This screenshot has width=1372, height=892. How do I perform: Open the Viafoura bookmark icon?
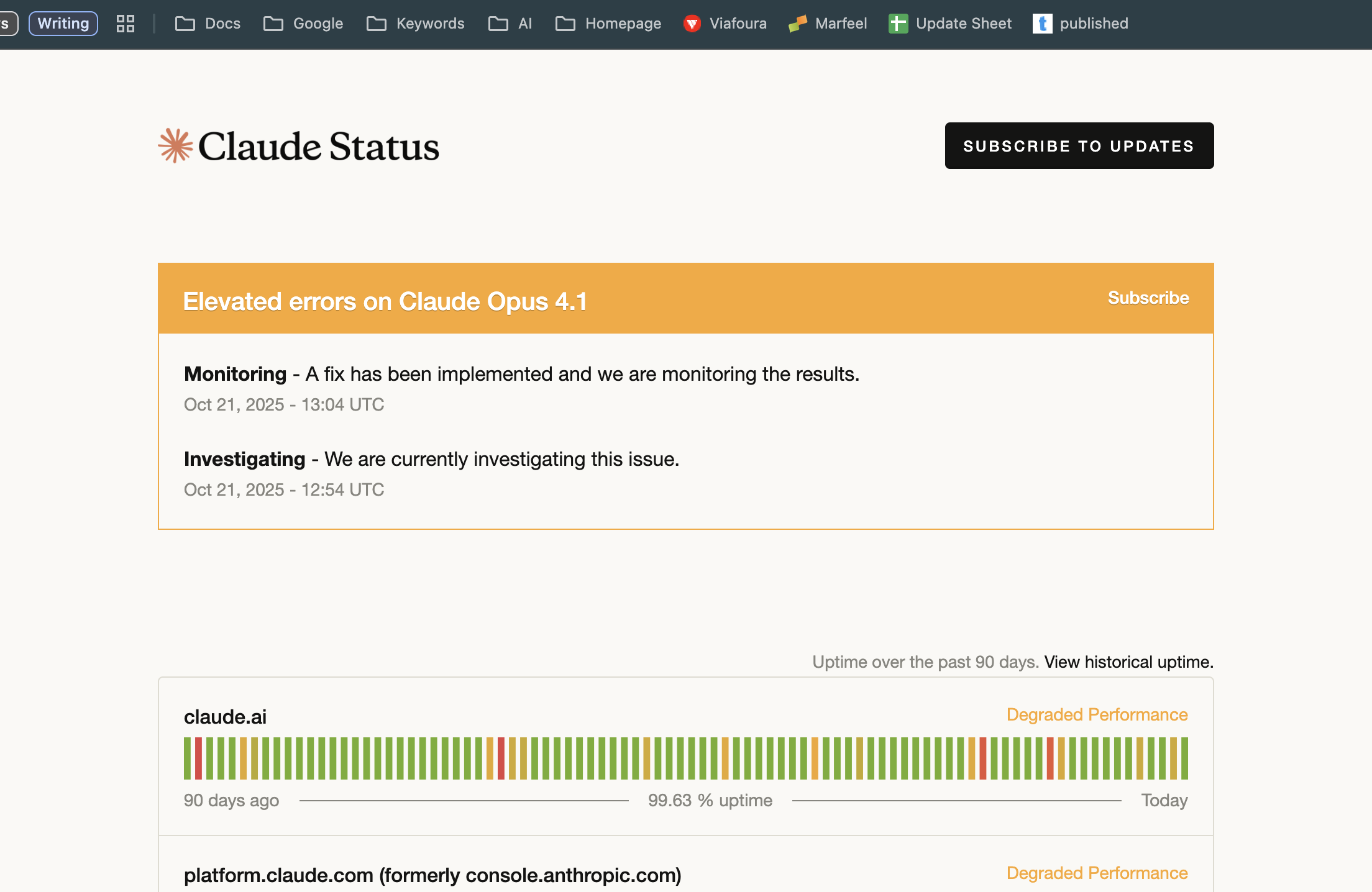tap(692, 24)
